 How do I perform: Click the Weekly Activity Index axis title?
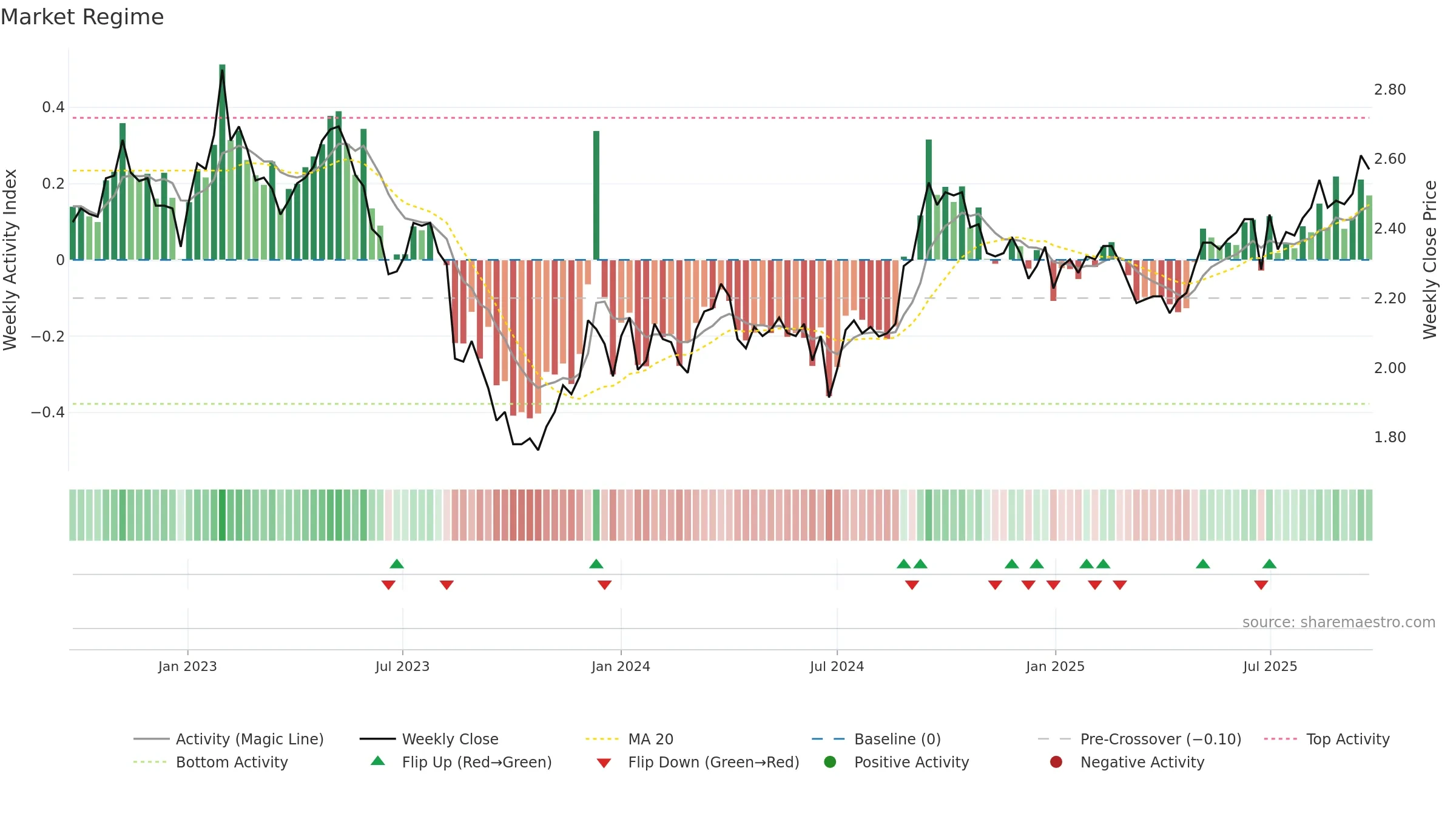pos(10,260)
